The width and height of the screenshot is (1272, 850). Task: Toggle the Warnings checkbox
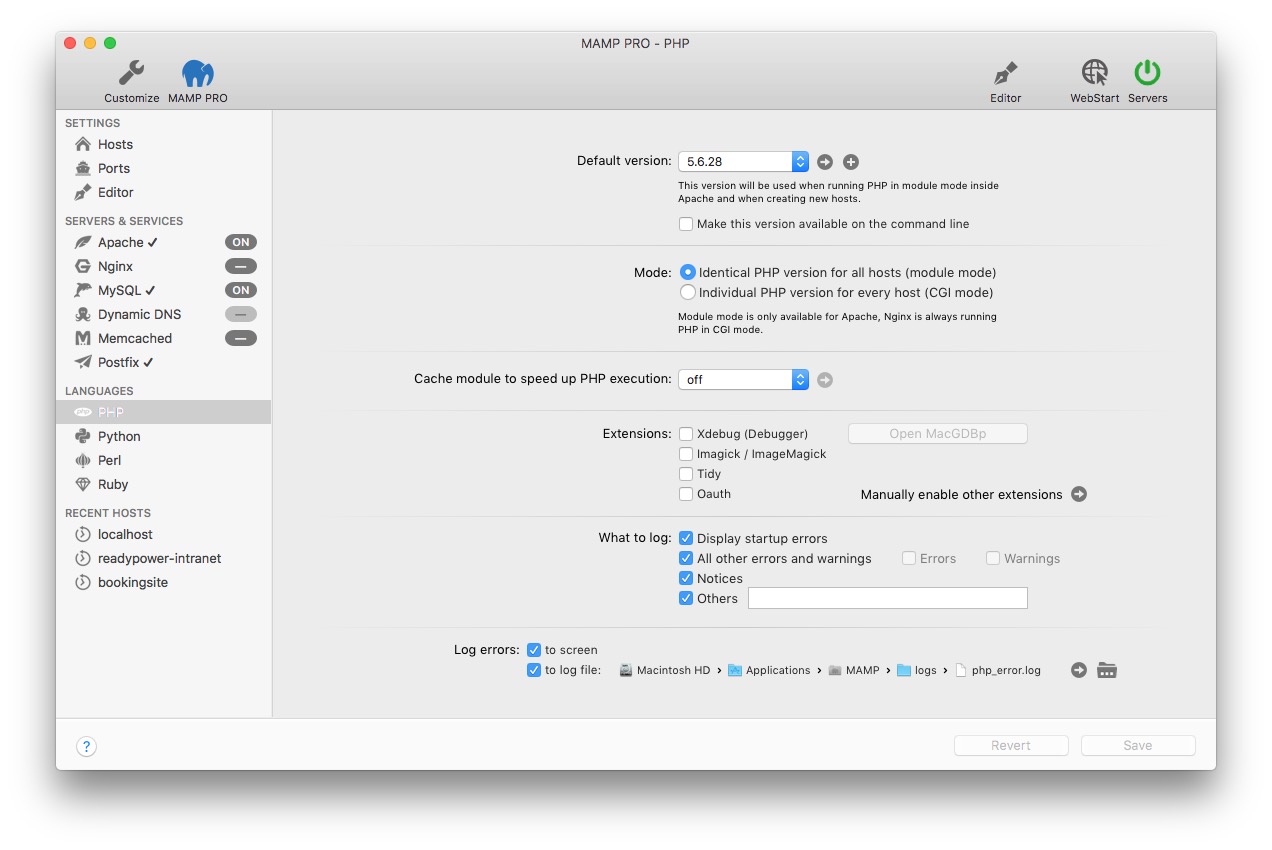click(x=993, y=558)
